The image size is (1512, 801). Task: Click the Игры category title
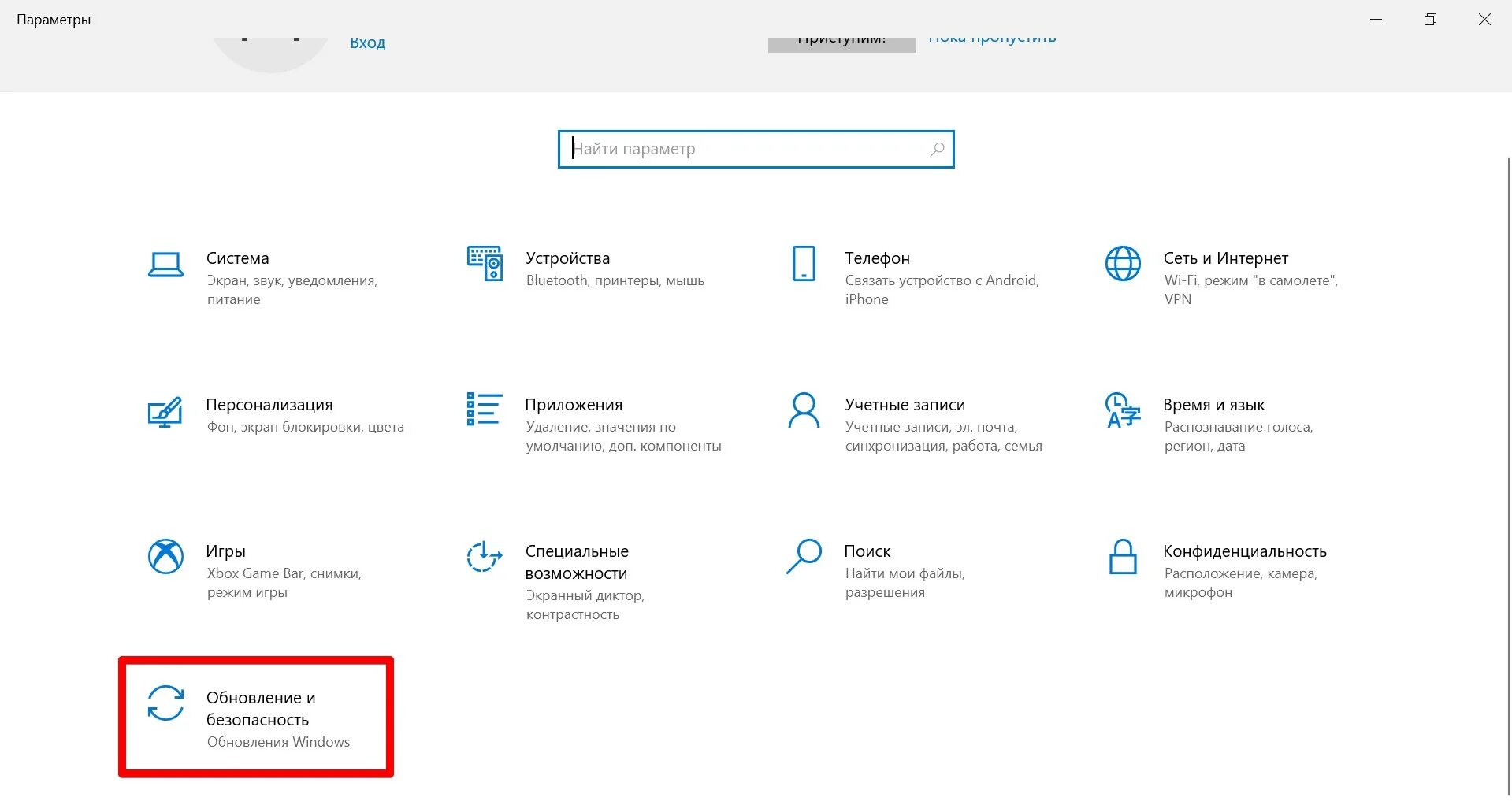click(225, 551)
